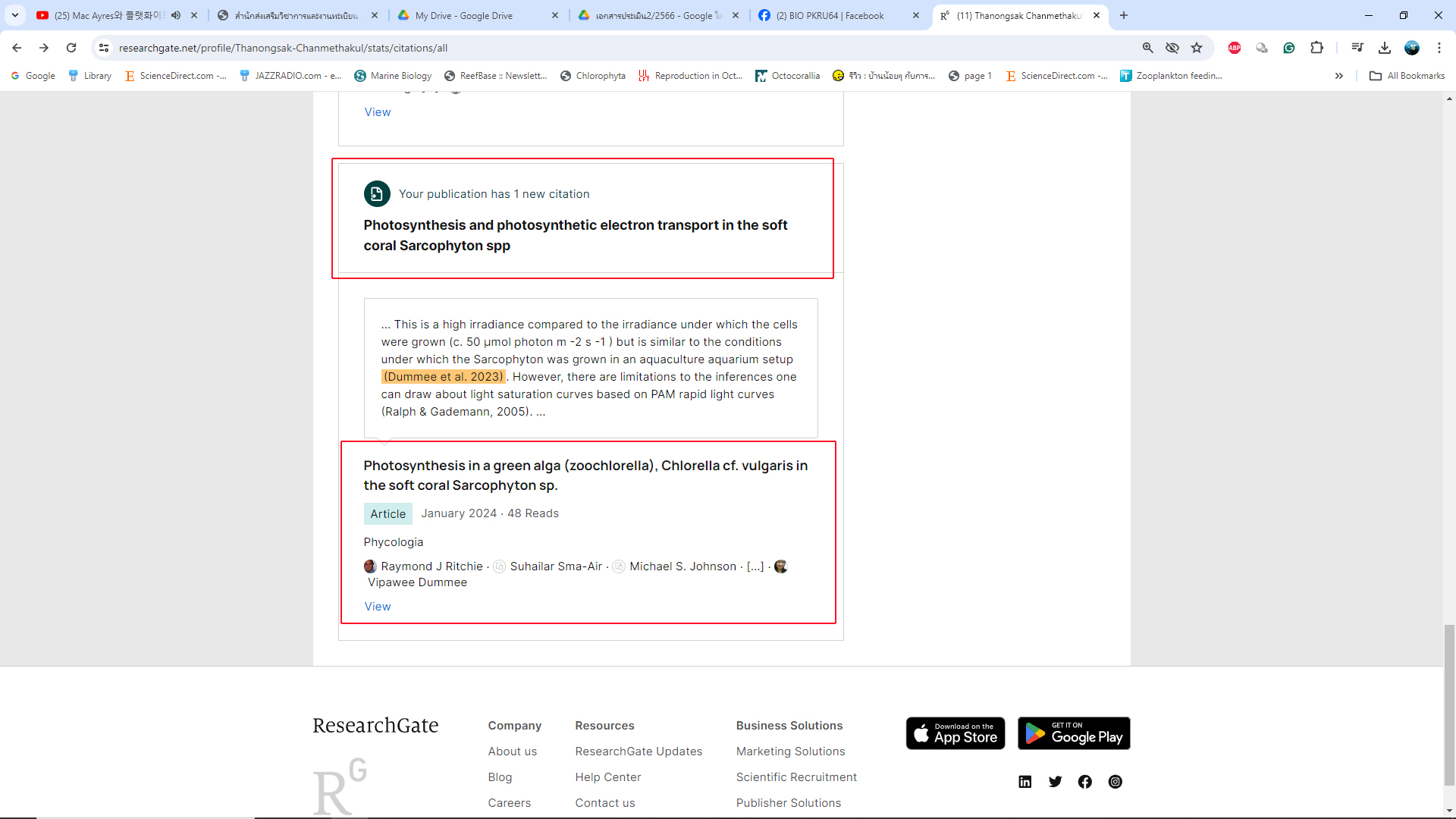
Task: Mute the YouTube tab audio icon
Action: [176, 15]
